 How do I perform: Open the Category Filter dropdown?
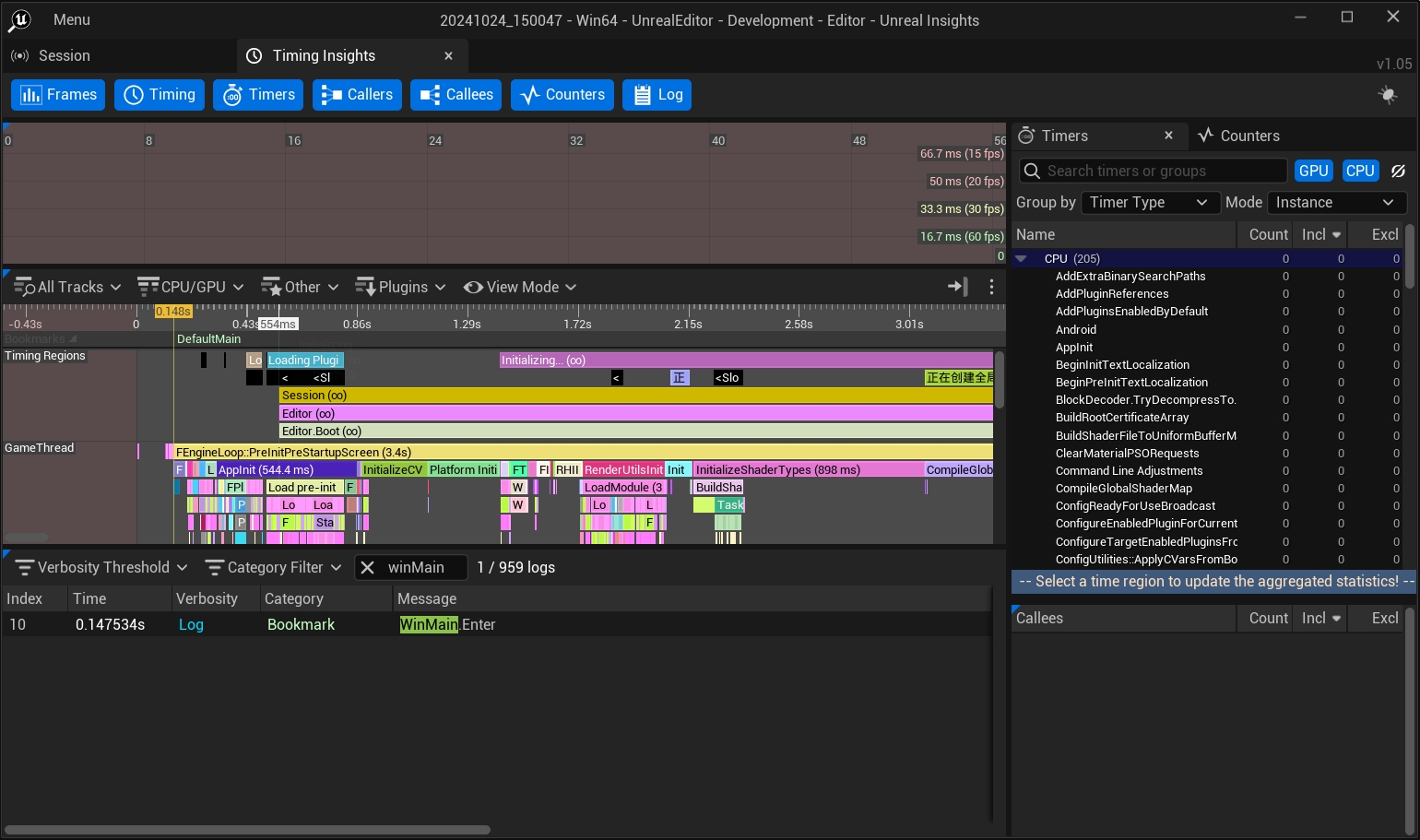pos(273,568)
